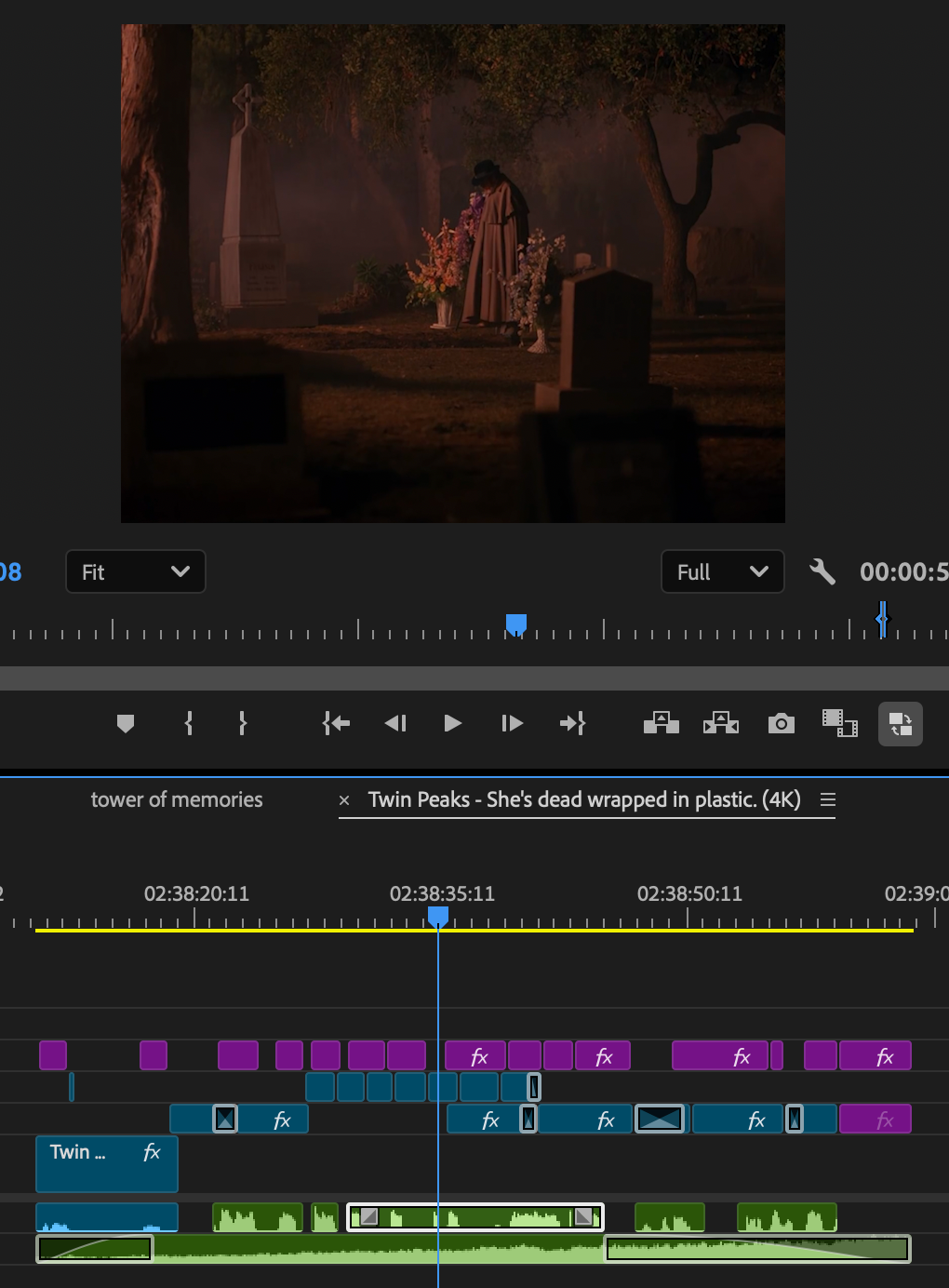949x1288 pixels.
Task: Select the faded purple fx clip at far right
Action: pyautogui.click(x=875, y=1119)
